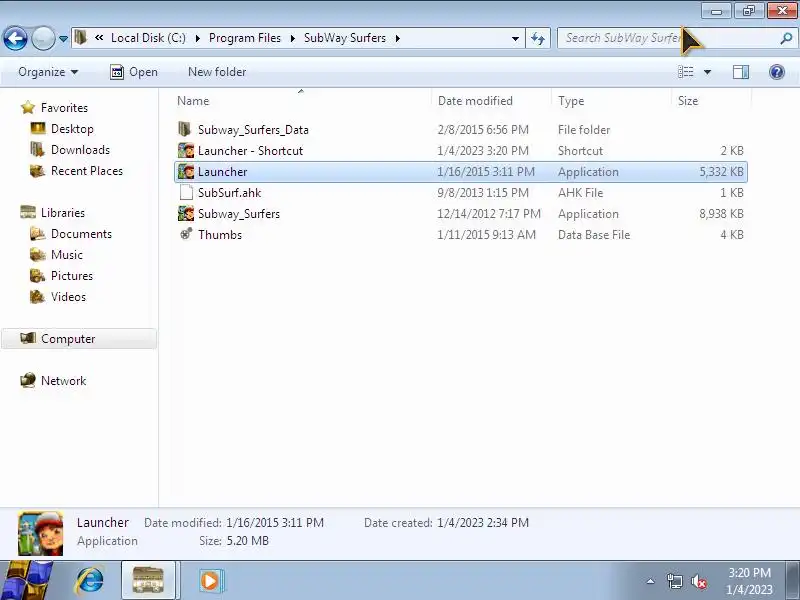
Task: Toggle the preview pane
Action: [x=741, y=72]
